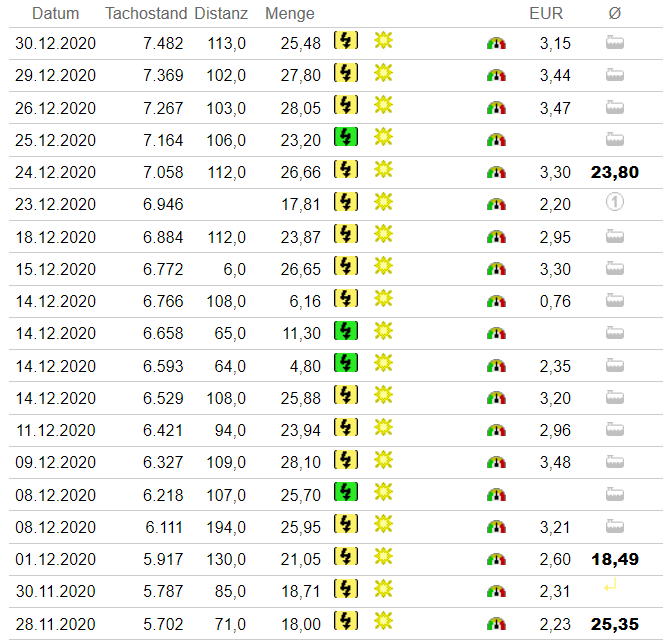Click the average value 25,35

tap(614, 623)
